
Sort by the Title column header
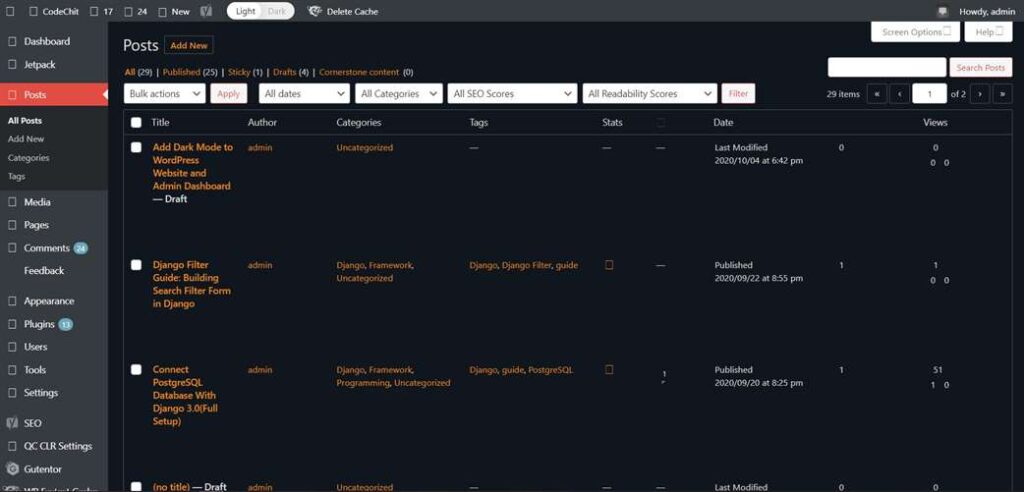(x=160, y=122)
